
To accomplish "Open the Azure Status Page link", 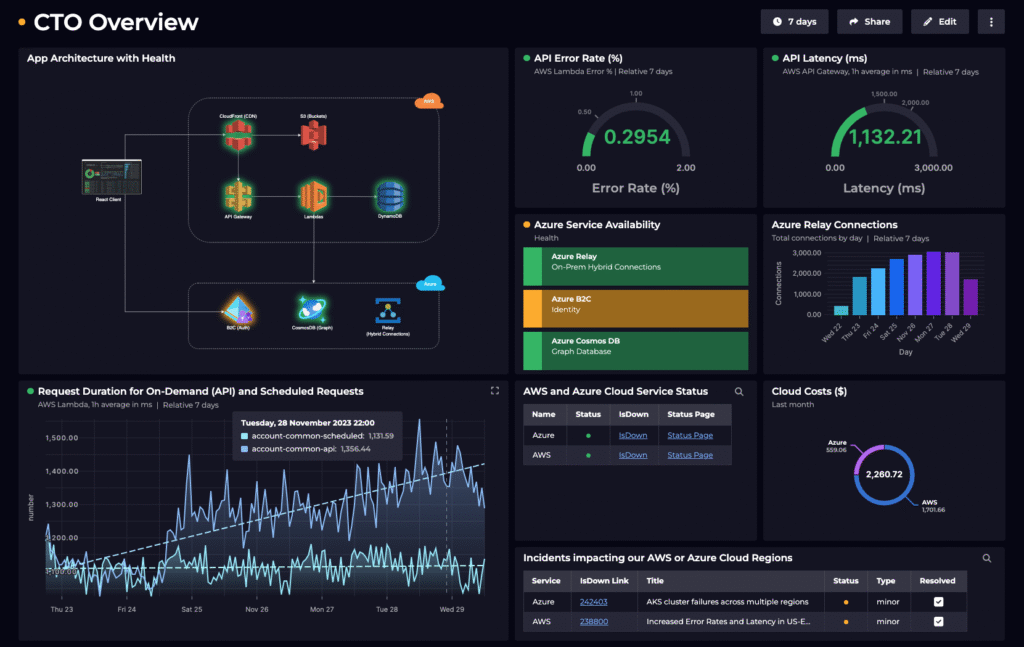I will click(x=690, y=436).
